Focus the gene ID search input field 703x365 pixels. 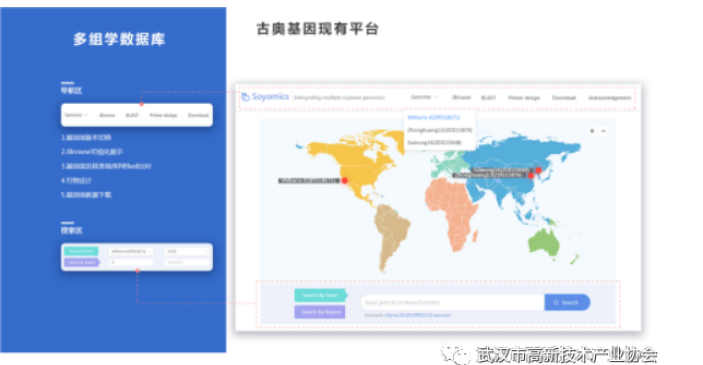coord(453,302)
